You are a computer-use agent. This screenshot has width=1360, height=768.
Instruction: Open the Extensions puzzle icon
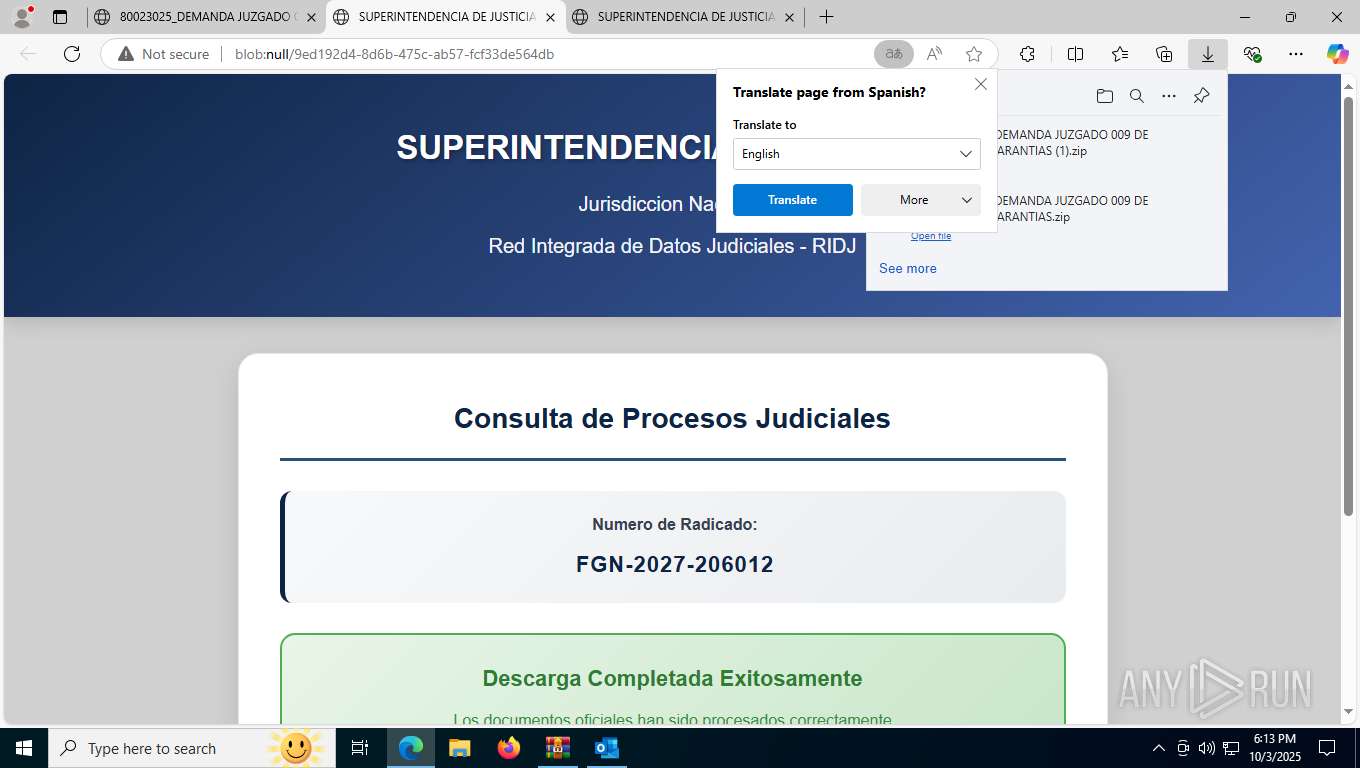(x=1027, y=54)
